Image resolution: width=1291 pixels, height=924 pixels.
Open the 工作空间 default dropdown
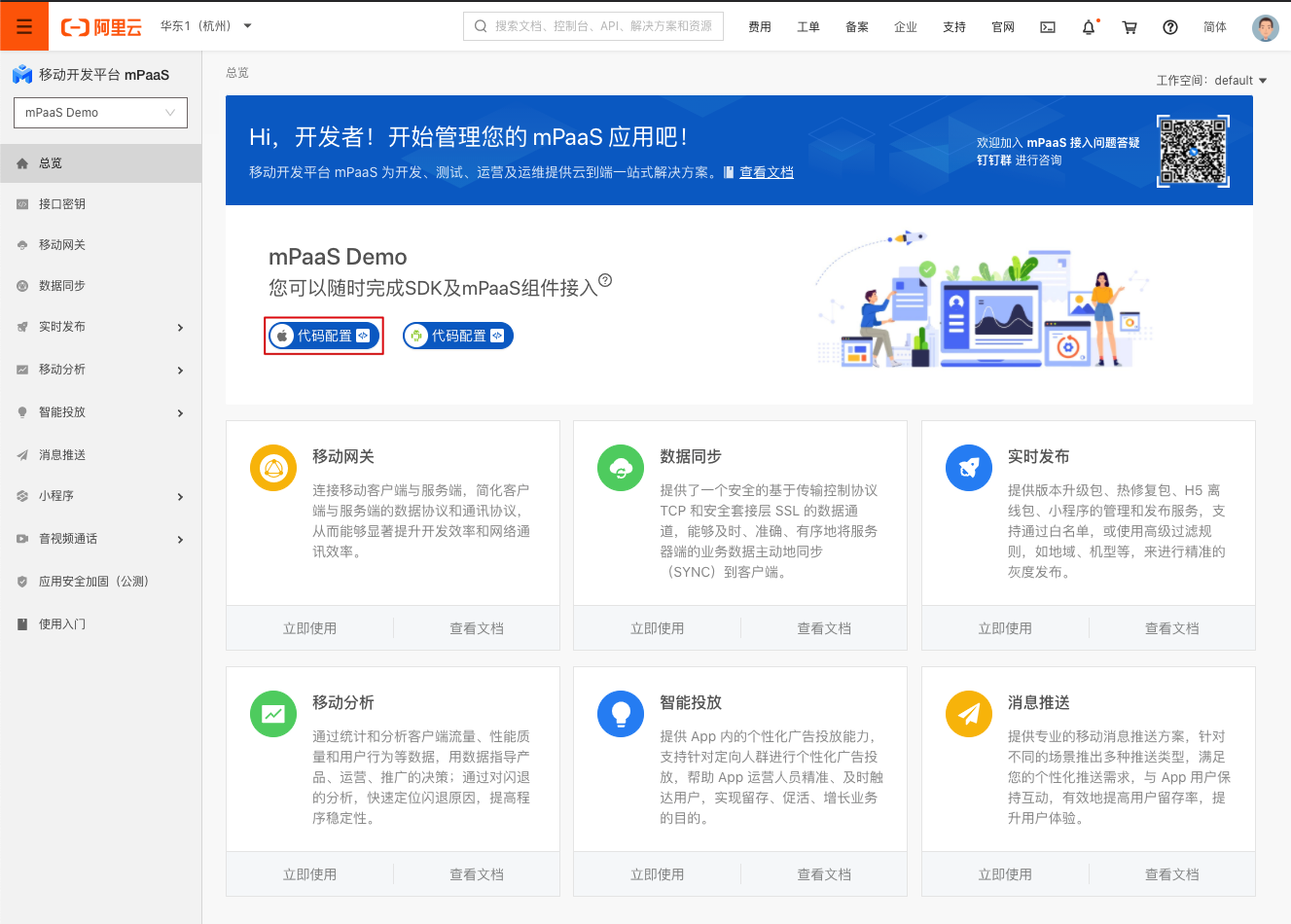point(1212,81)
